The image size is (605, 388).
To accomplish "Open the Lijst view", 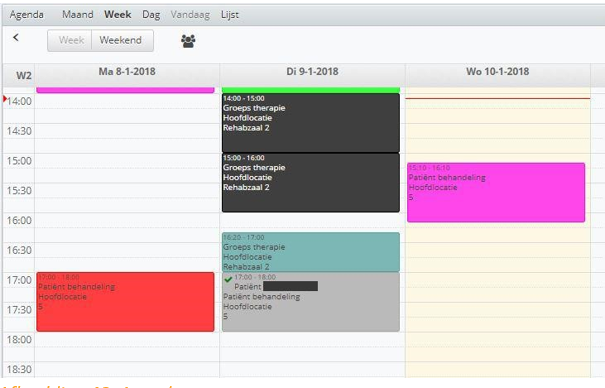I will [x=230, y=15].
